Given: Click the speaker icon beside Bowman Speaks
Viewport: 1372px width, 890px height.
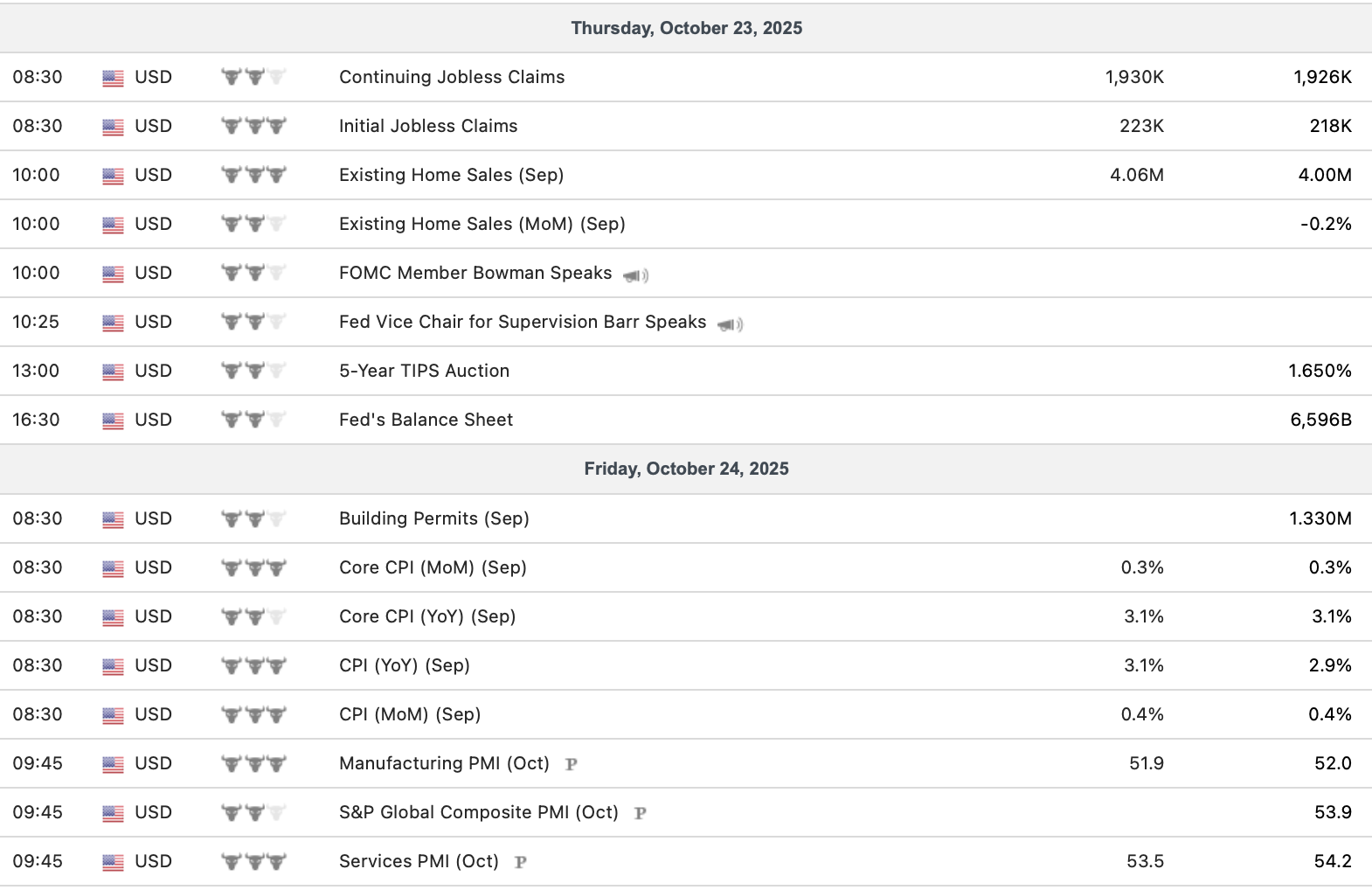Looking at the screenshot, I should pos(635,275).
